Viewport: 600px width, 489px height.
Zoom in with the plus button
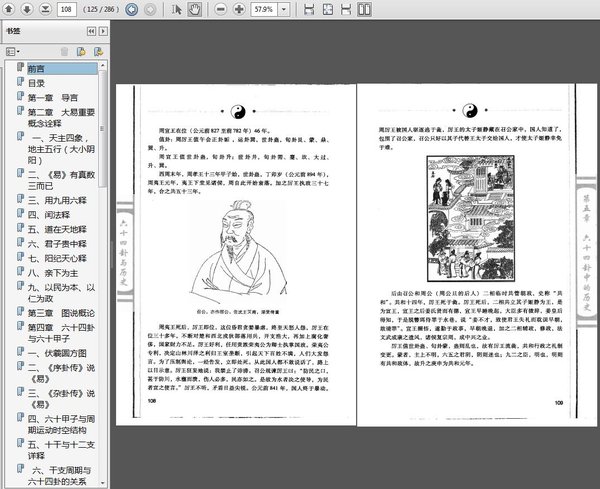pyautogui.click(x=239, y=9)
